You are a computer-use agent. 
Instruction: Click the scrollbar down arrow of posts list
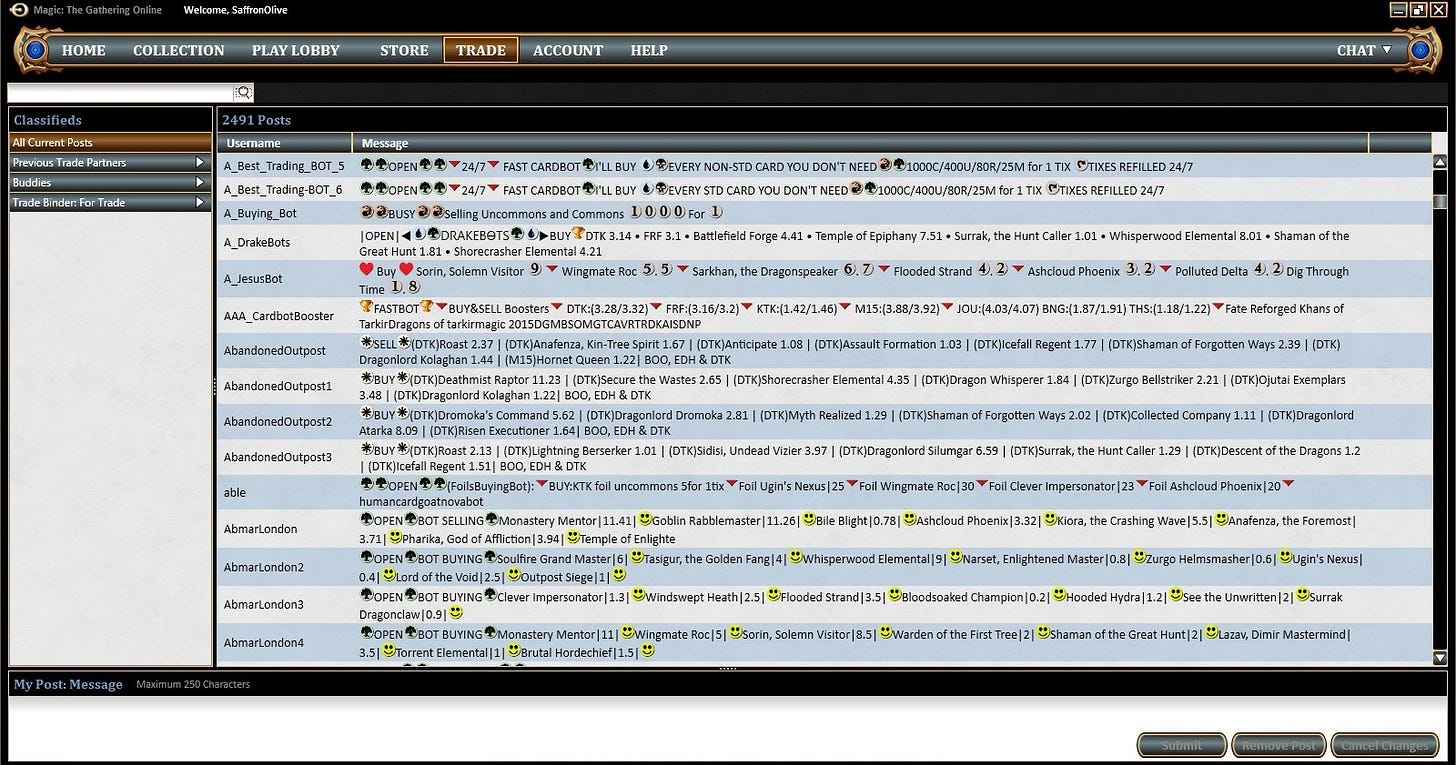[x=1440, y=658]
